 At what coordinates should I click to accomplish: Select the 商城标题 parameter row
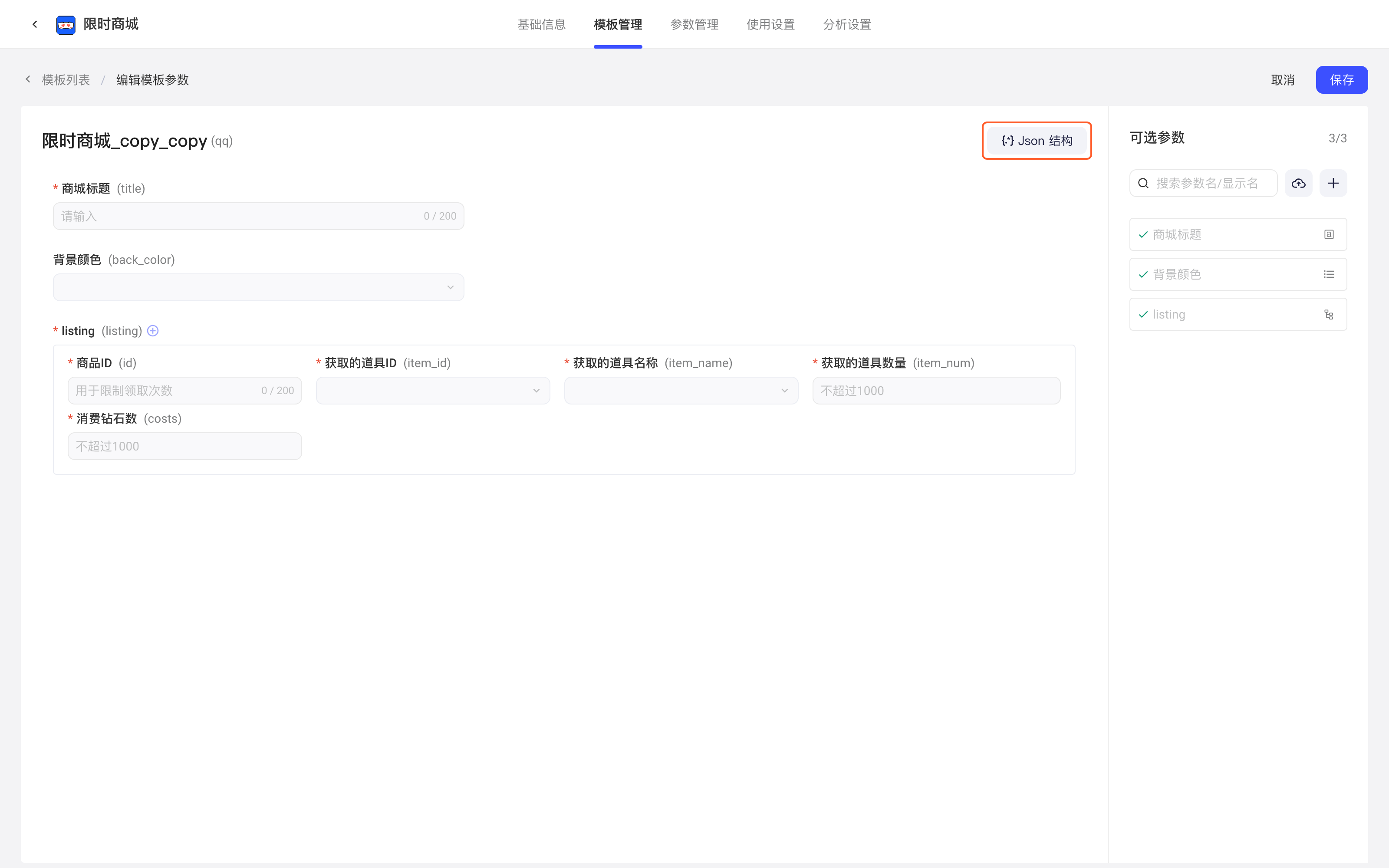pos(1238,234)
